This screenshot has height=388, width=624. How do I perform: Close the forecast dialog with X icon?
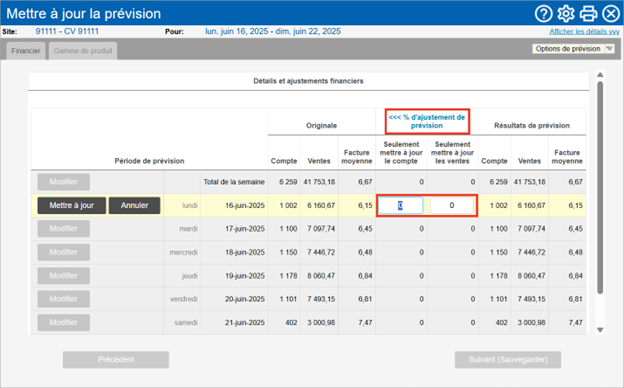click(x=611, y=14)
